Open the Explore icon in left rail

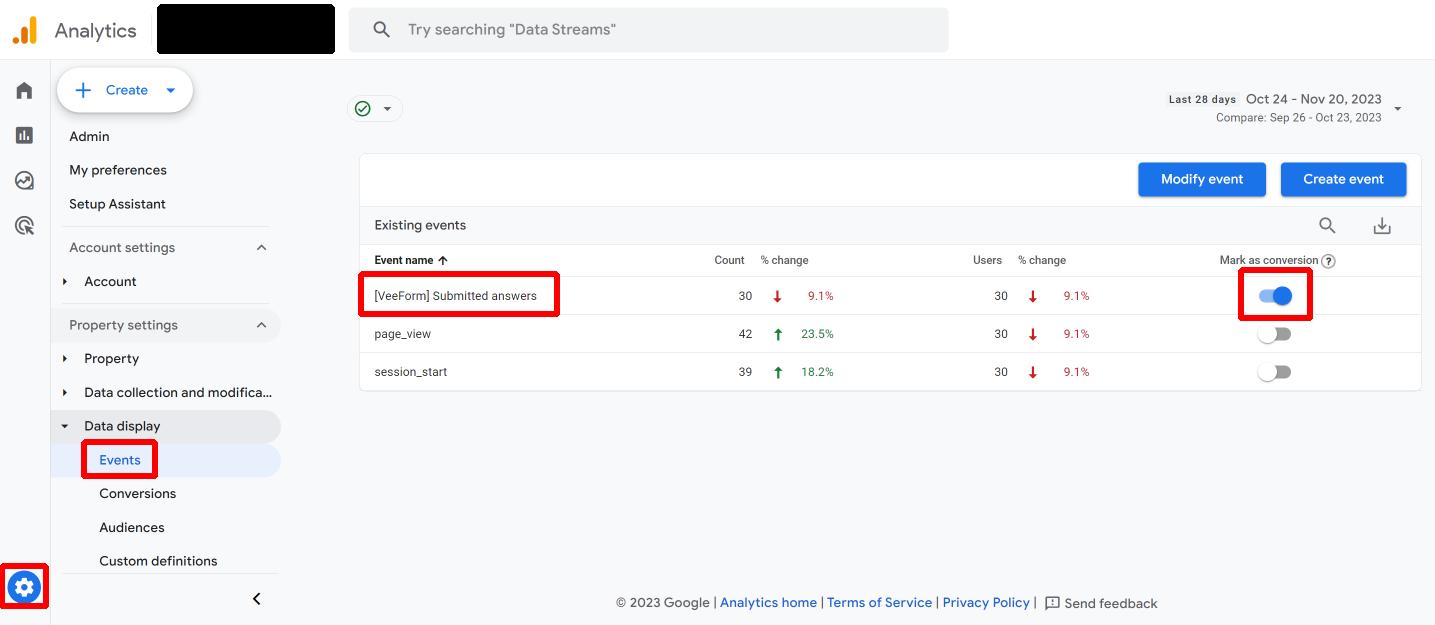tap(24, 180)
